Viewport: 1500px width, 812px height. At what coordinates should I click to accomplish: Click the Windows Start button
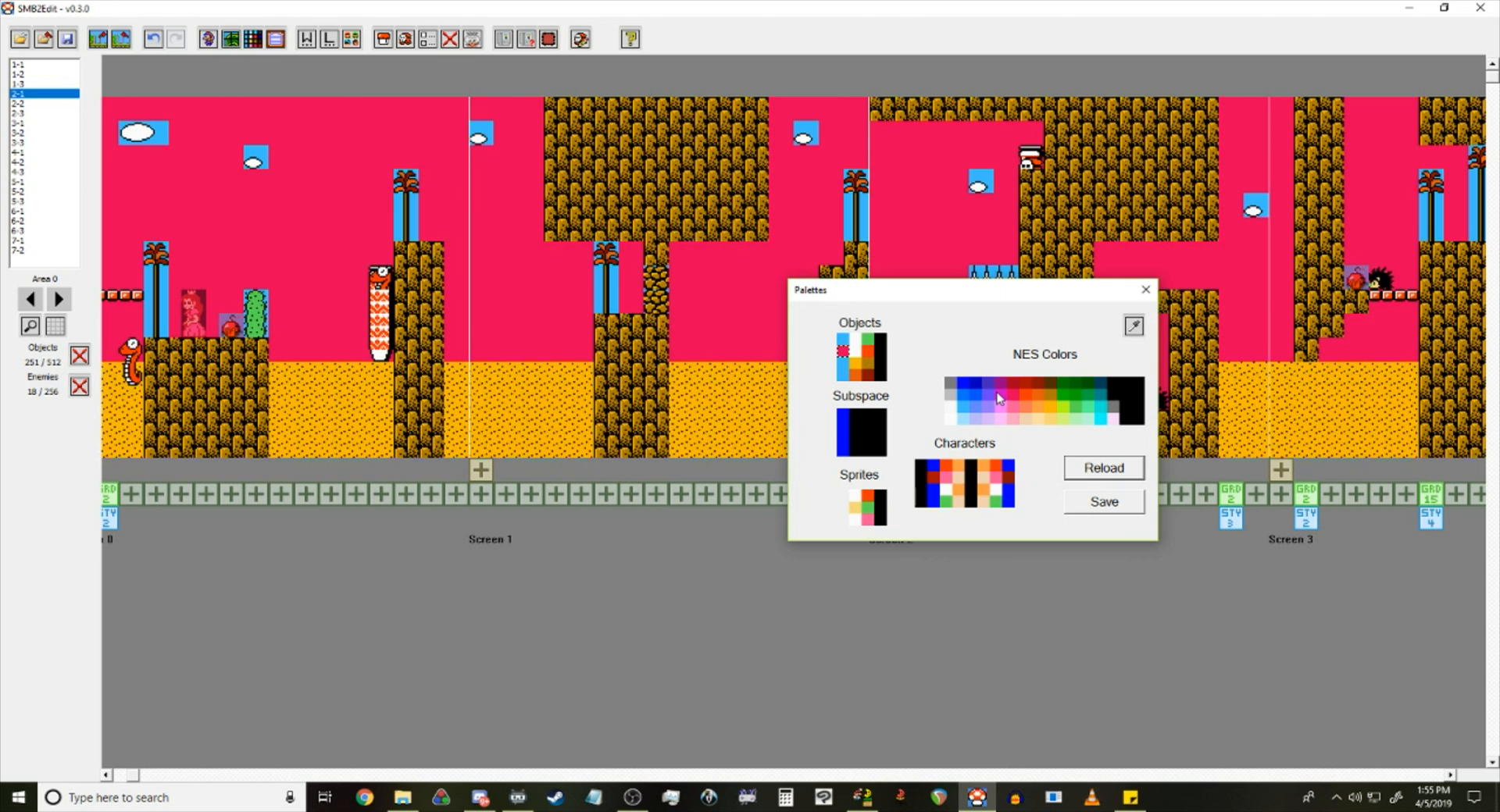[x=19, y=797]
